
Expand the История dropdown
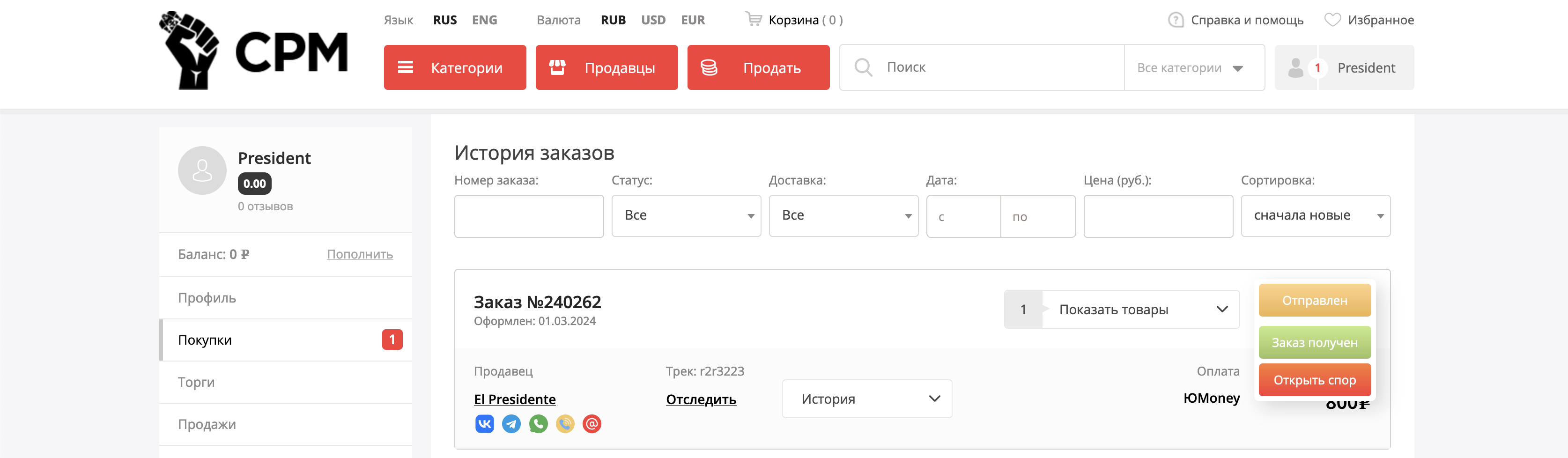[867, 399]
